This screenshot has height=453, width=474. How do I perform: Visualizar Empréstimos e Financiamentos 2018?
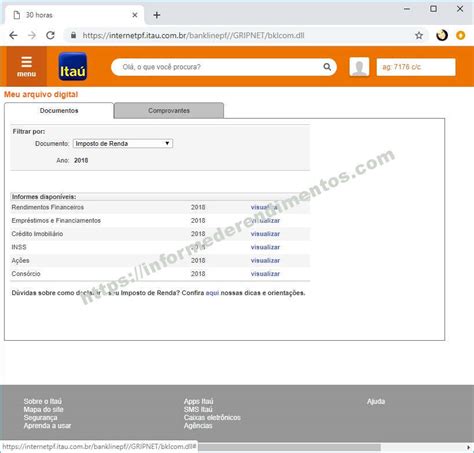coord(265,221)
